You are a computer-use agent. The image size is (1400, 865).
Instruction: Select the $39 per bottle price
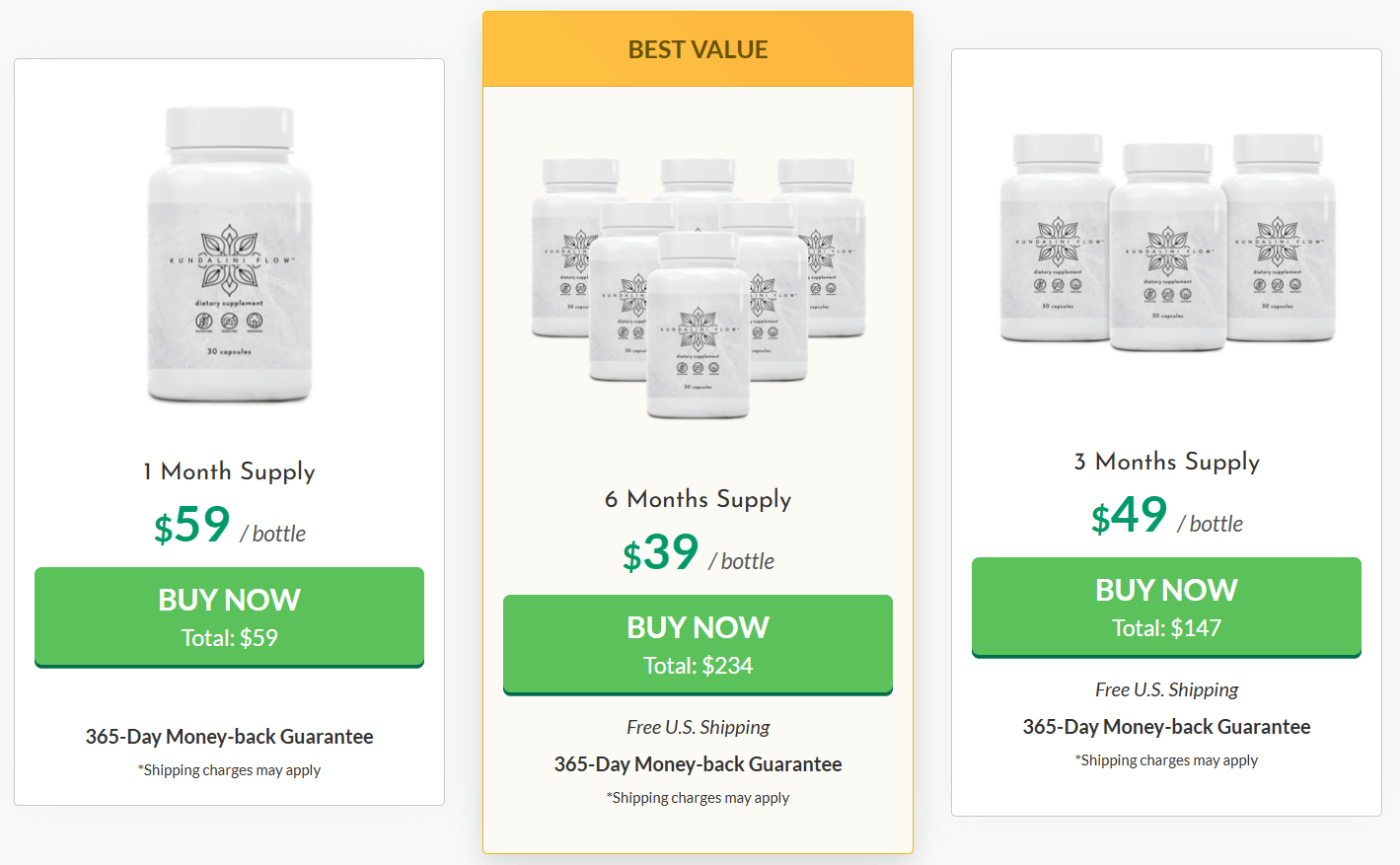[x=698, y=554]
